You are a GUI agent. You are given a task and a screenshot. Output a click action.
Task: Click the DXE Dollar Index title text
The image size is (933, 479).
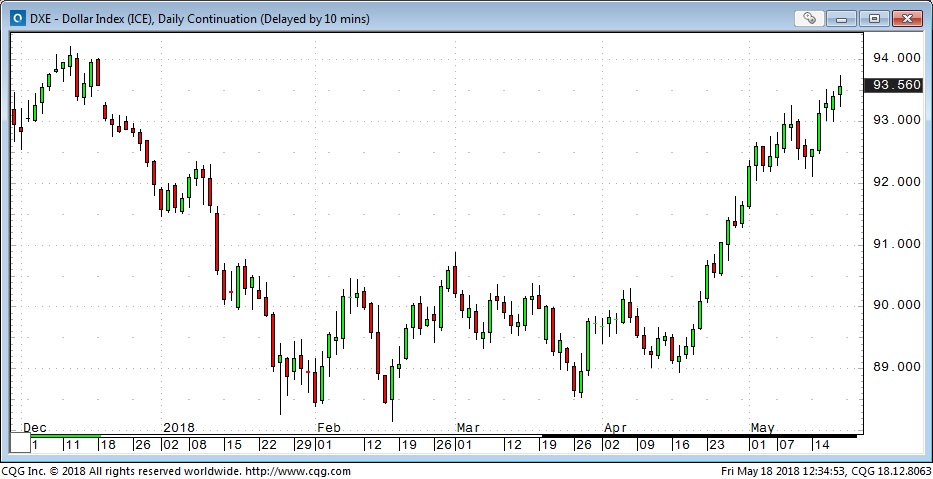coord(199,19)
